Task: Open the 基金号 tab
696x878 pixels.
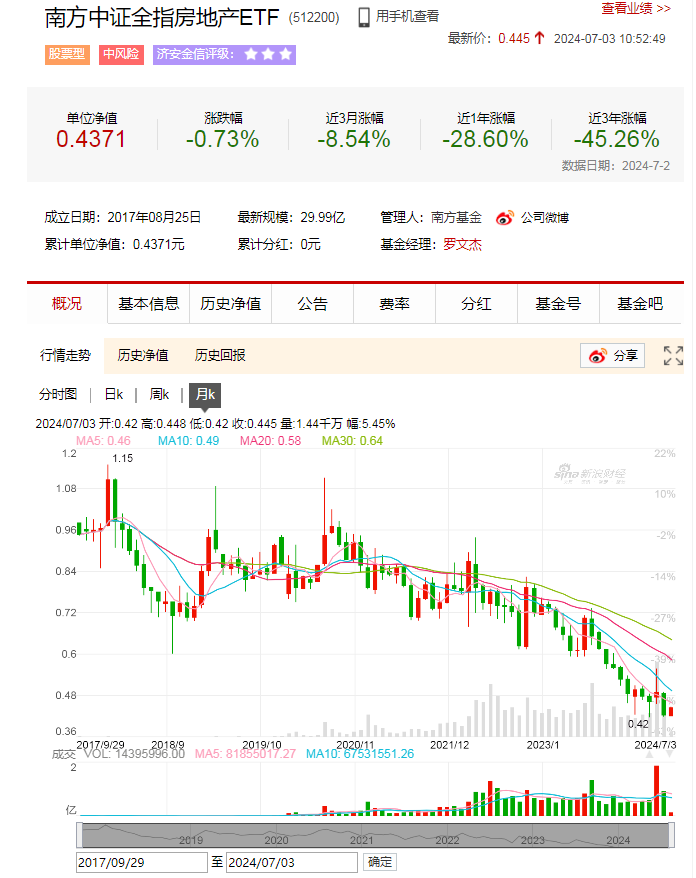Action: (x=558, y=303)
